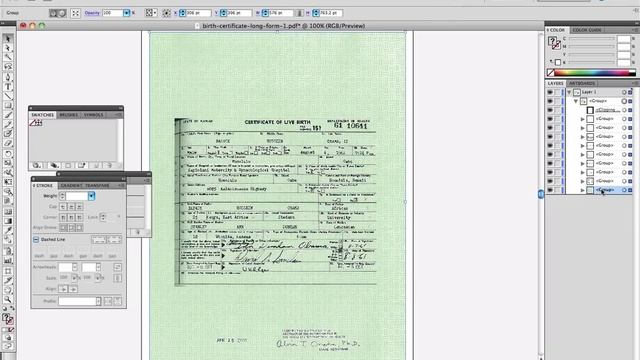640x360 pixels.
Task: Toggle visibility of the highlighted bottom Group
Action: point(550,190)
